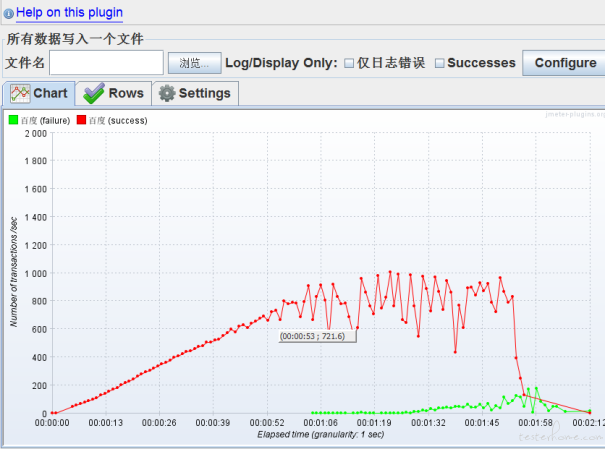Toggle the 仅日志错误 checkbox

coord(349,63)
